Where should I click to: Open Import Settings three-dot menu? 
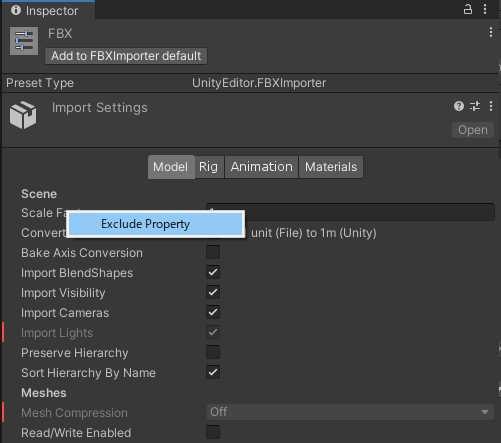491,106
